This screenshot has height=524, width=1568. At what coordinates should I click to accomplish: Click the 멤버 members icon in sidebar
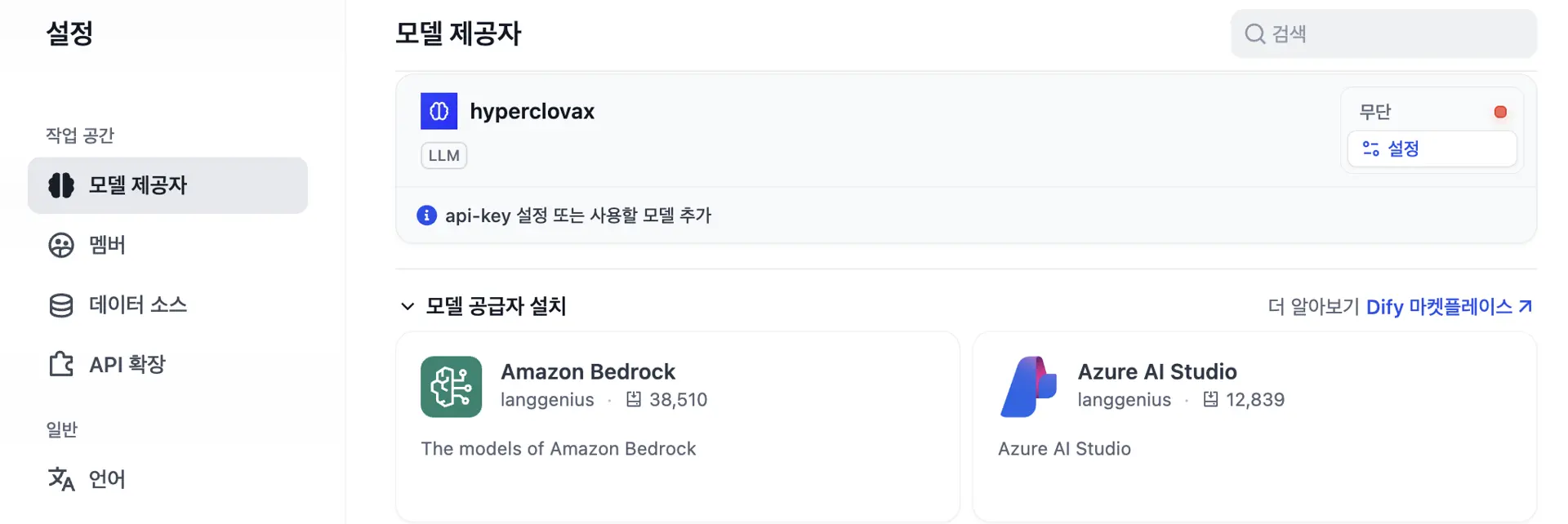(x=61, y=245)
